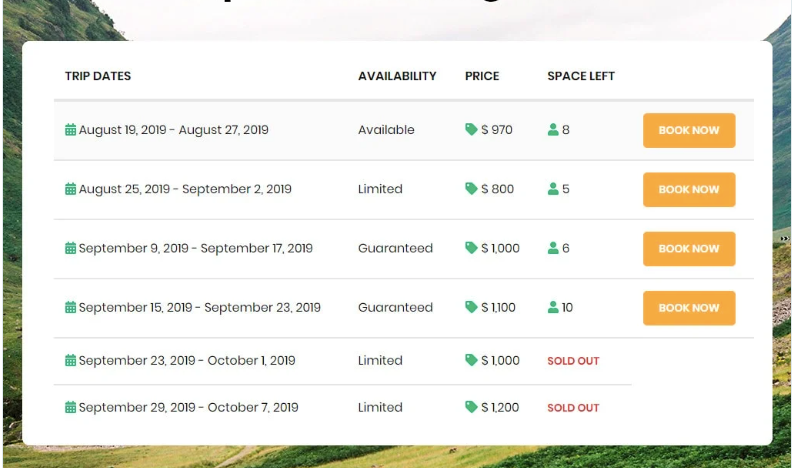Select the AVAILABILITY column header
The width and height of the screenshot is (792, 468).
(397, 76)
